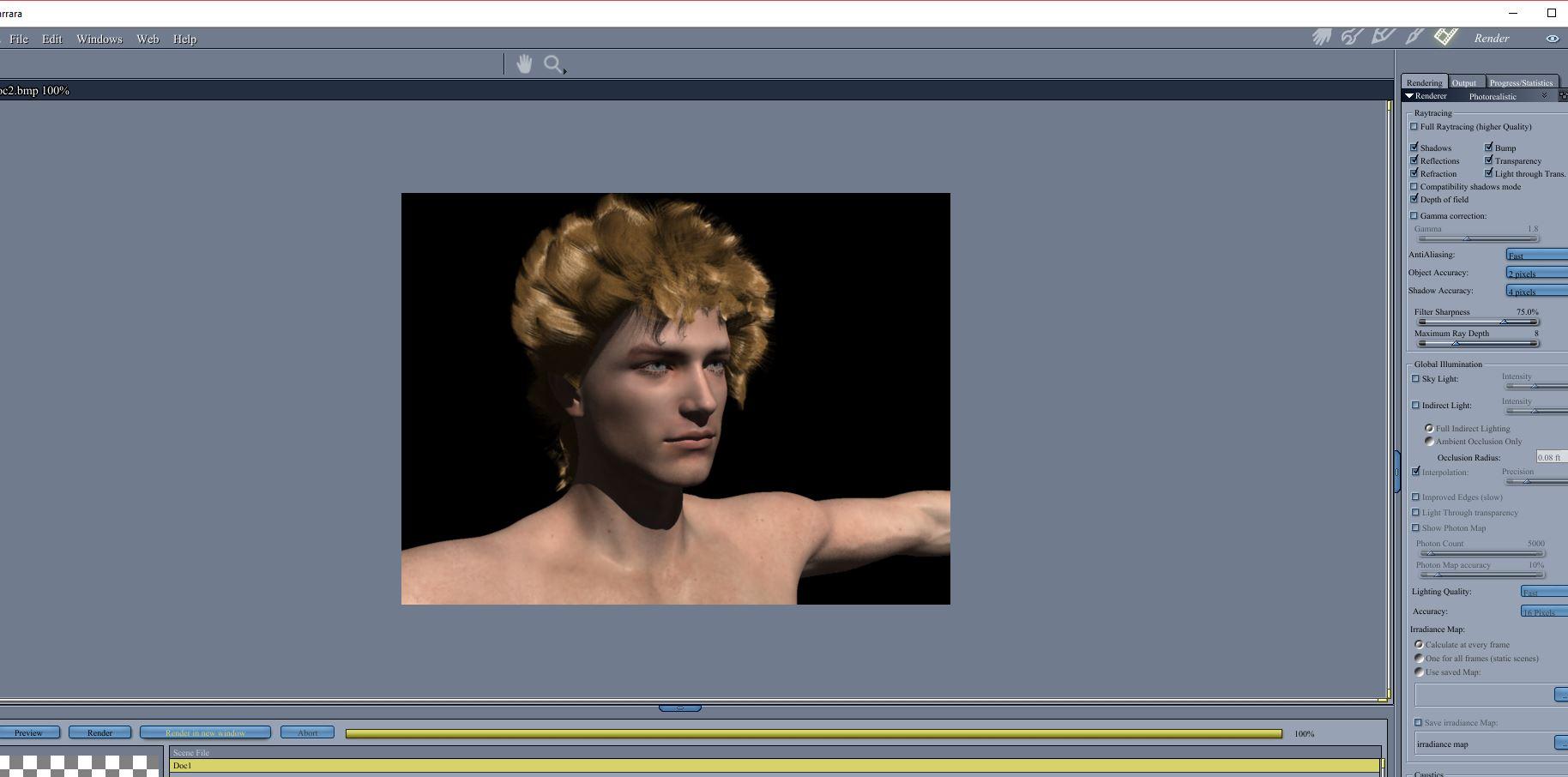Click the Preview button

pyautogui.click(x=28, y=733)
